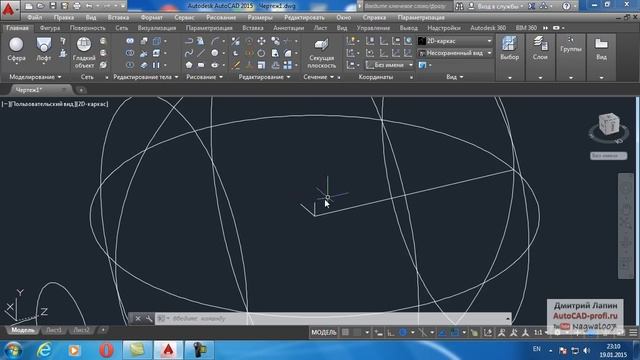Toggle dynamic UCS icon in status bar
Image resolution: width=640 pixels, height=360 pixels.
tap(488, 333)
